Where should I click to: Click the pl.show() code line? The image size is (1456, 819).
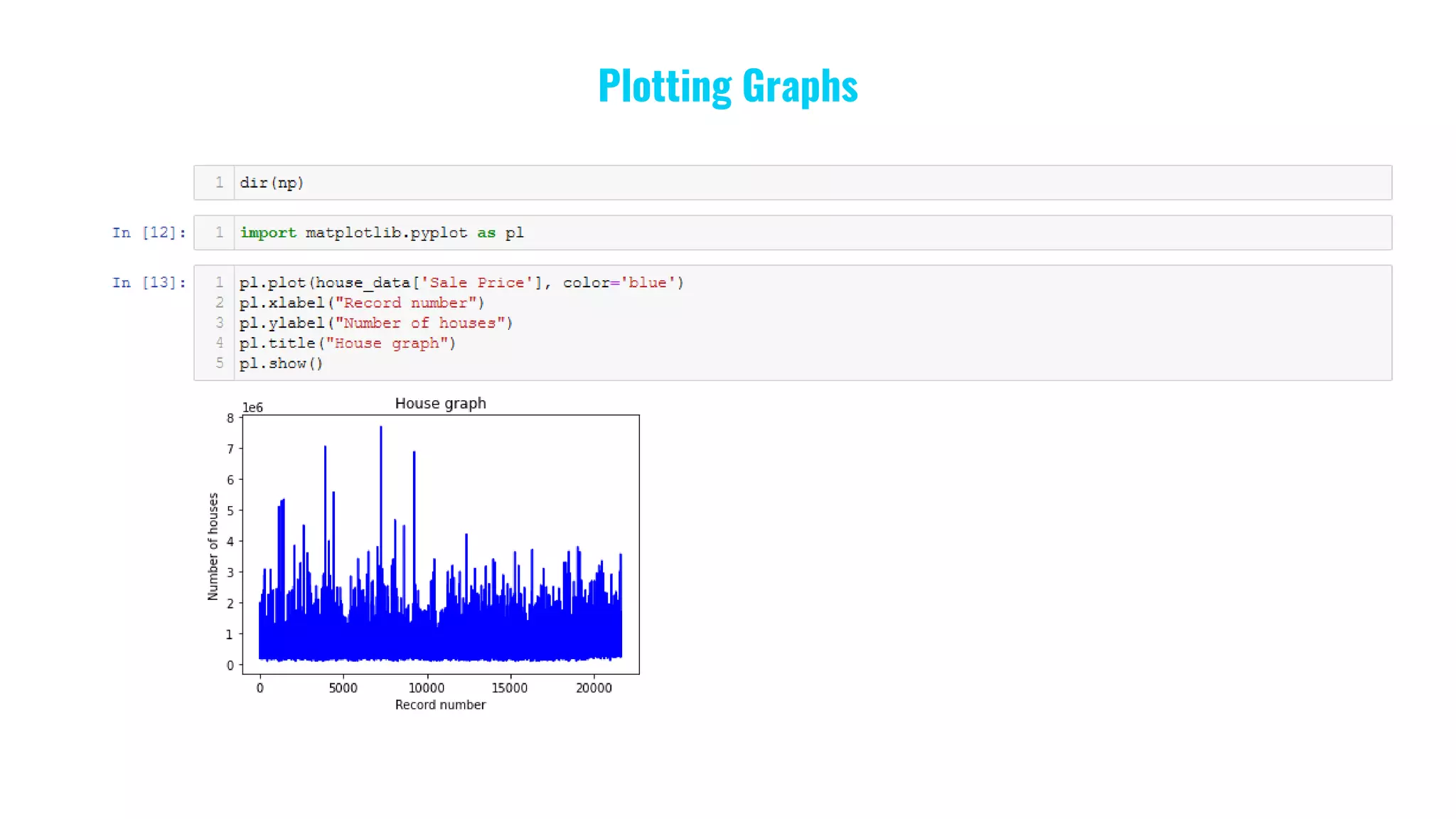click(281, 363)
